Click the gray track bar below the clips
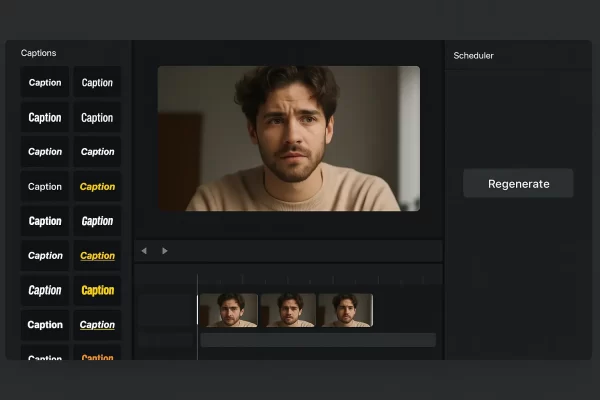Image resolution: width=600 pixels, height=400 pixels. [318, 340]
